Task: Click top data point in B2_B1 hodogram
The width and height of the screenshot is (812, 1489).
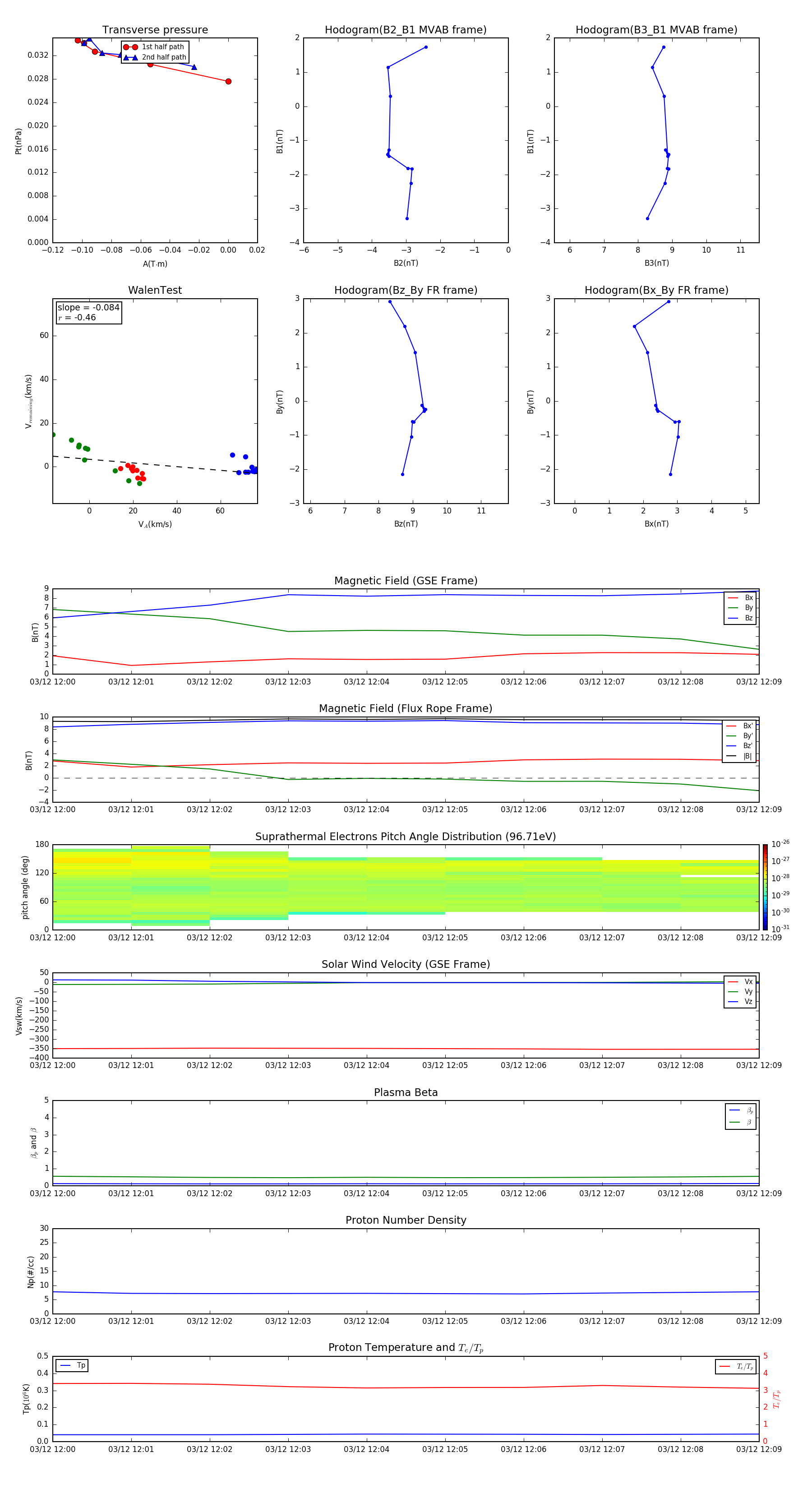Action: [x=426, y=47]
